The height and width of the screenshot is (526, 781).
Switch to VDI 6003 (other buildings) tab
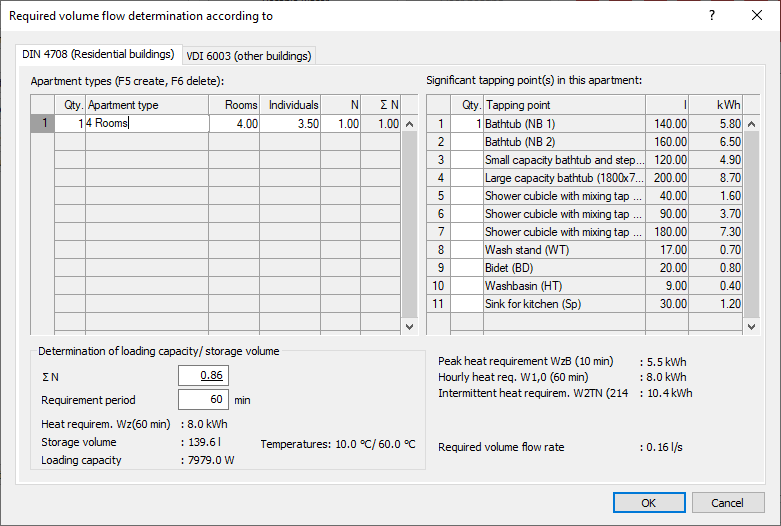[x=249, y=56]
